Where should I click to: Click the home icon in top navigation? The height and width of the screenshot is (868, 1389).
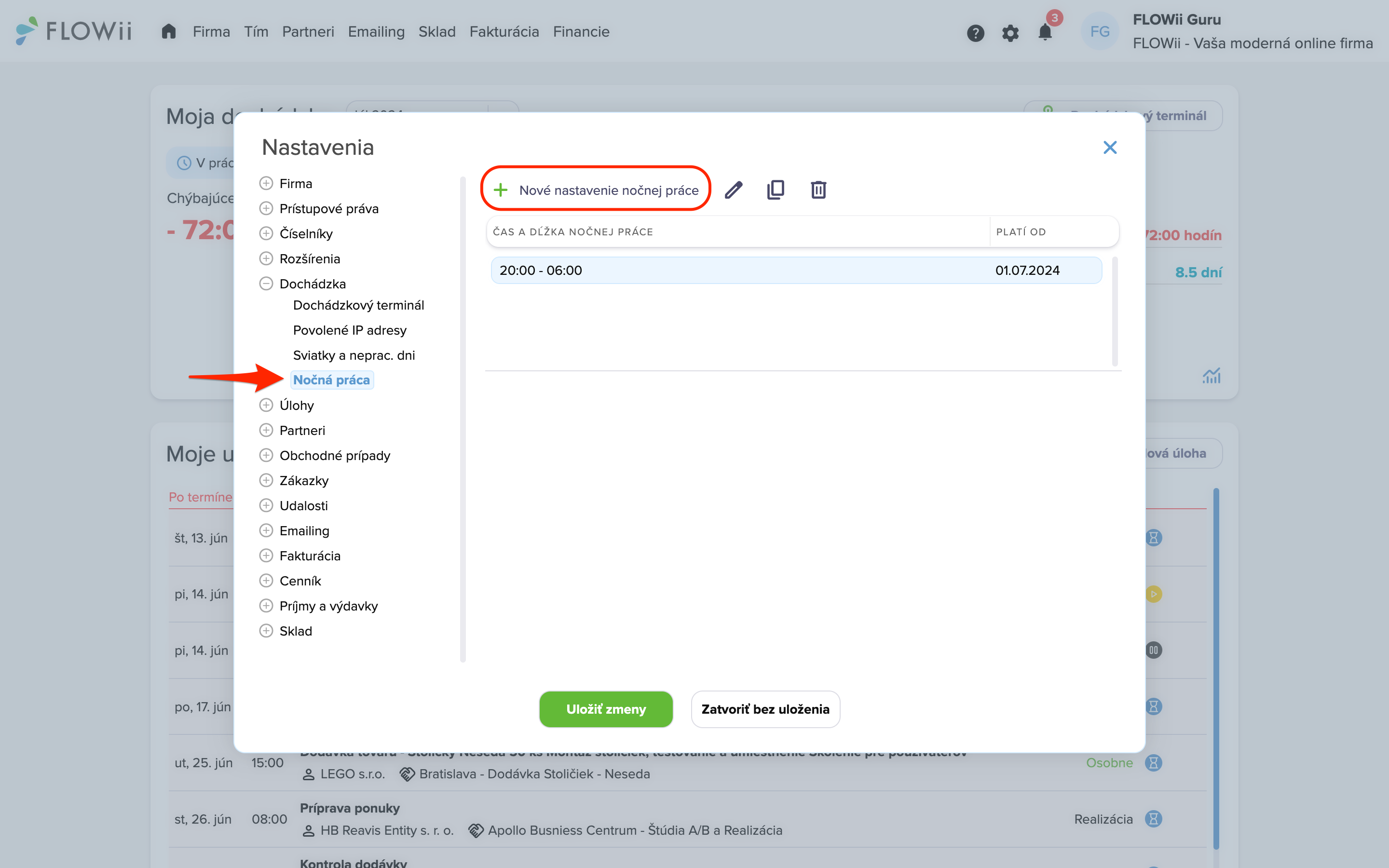click(168, 31)
